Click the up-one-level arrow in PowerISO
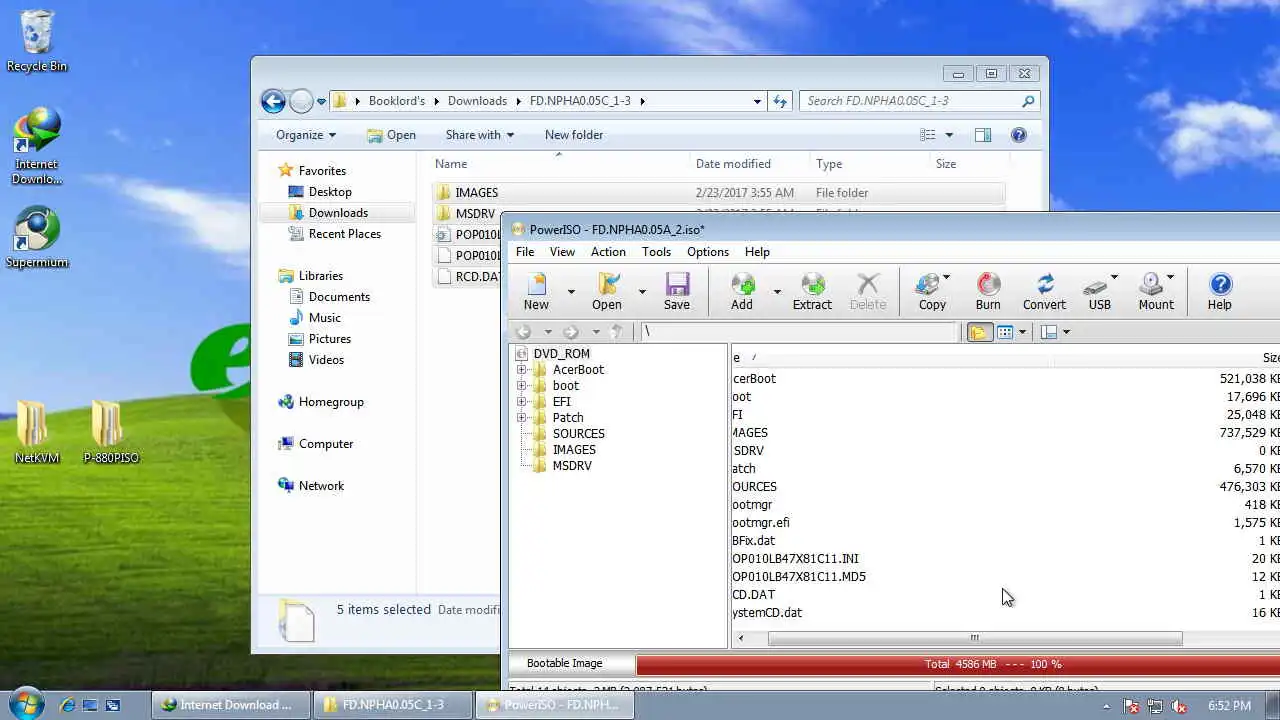The width and height of the screenshot is (1280, 720). 617,332
